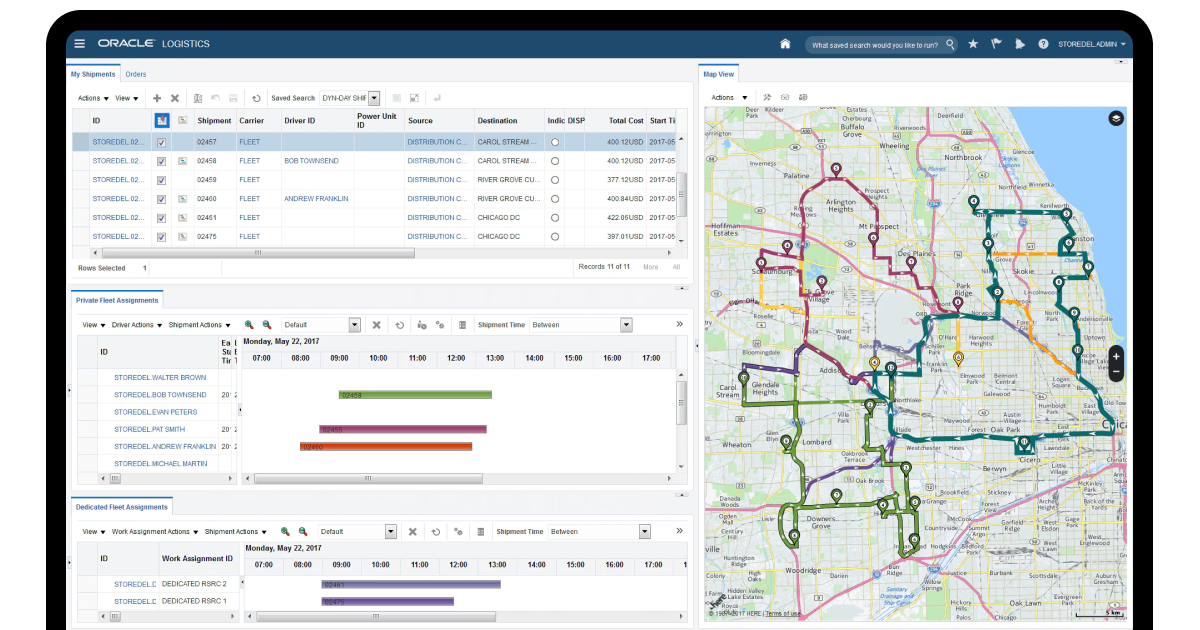Uncheck the checkbox for shipment 02460

pos(162,199)
